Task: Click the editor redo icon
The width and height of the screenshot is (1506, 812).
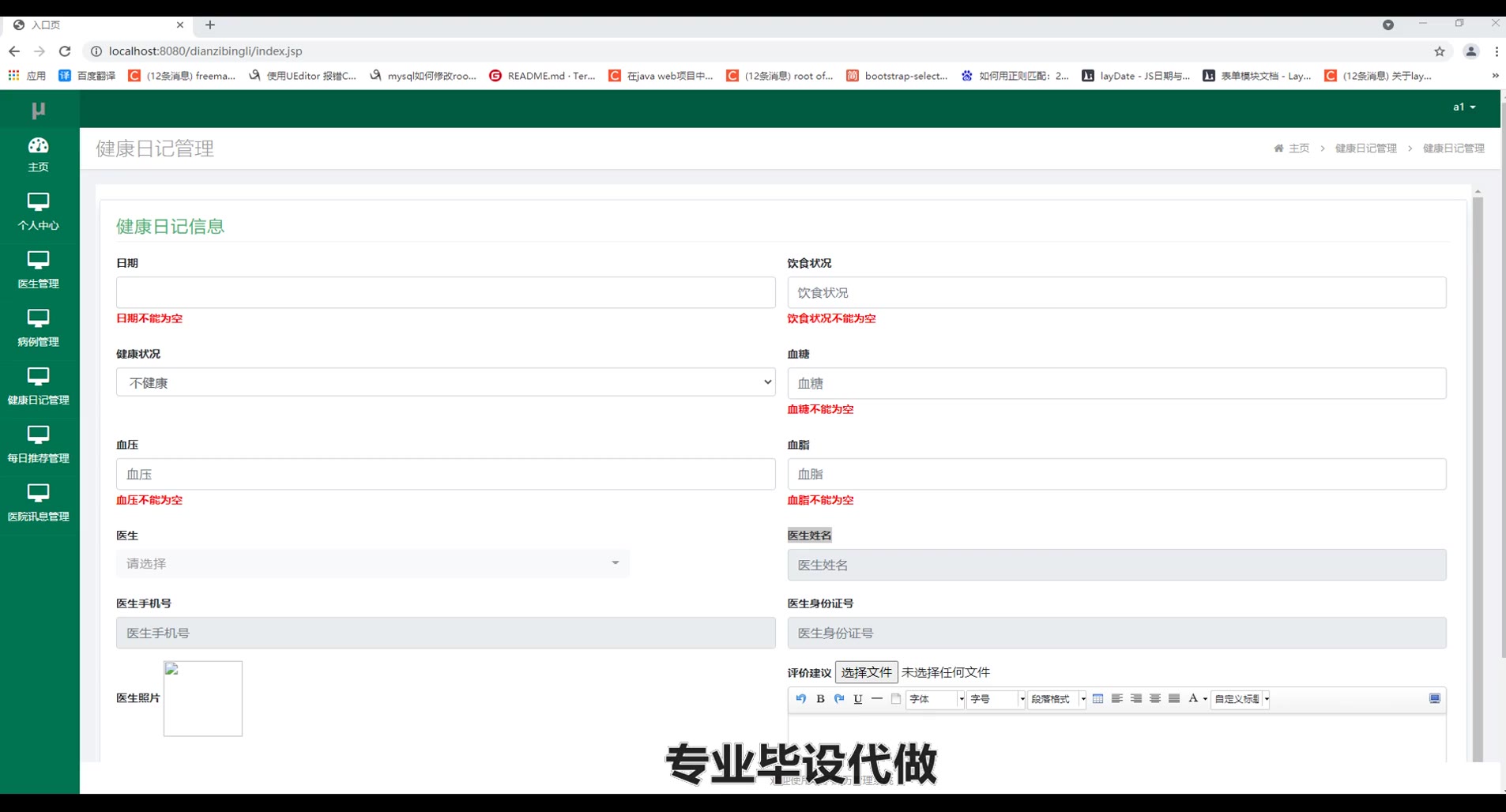Action: [839, 699]
